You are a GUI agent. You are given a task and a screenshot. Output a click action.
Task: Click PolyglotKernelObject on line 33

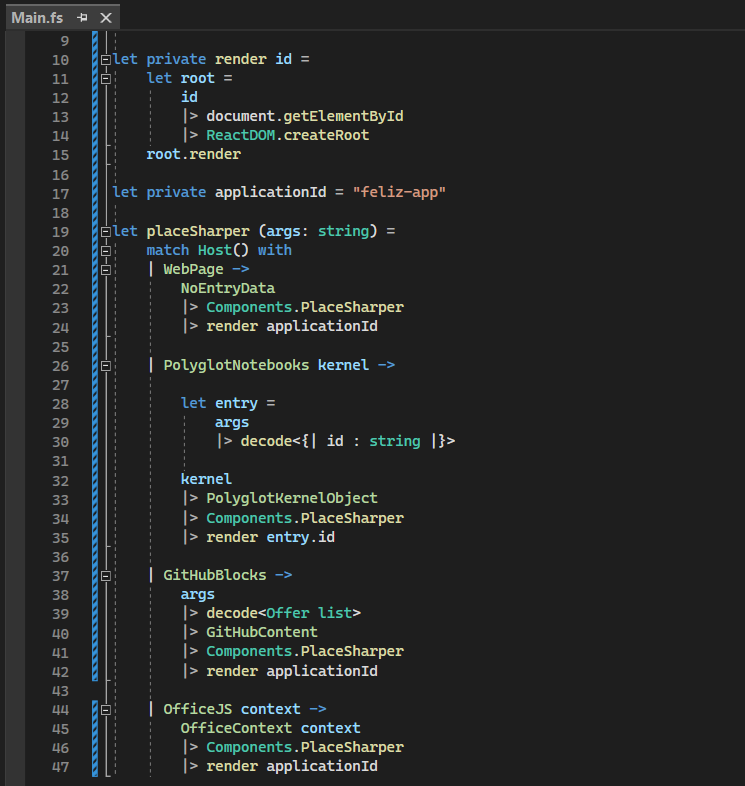(x=292, y=498)
